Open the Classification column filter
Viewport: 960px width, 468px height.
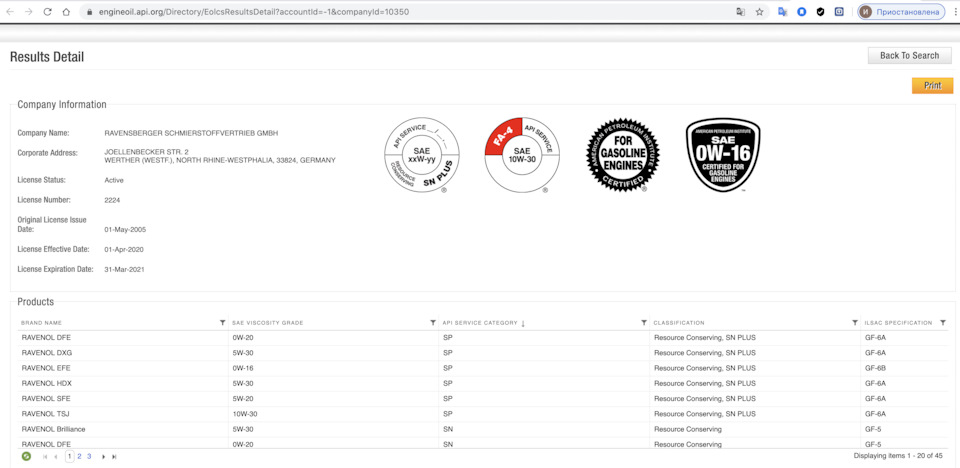855,322
